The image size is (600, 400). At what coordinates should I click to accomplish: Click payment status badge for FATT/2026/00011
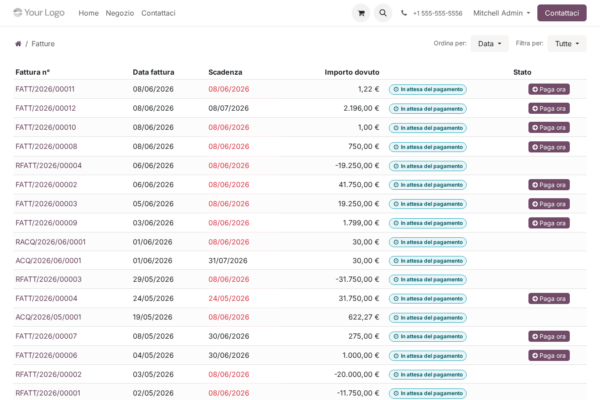pos(427,89)
